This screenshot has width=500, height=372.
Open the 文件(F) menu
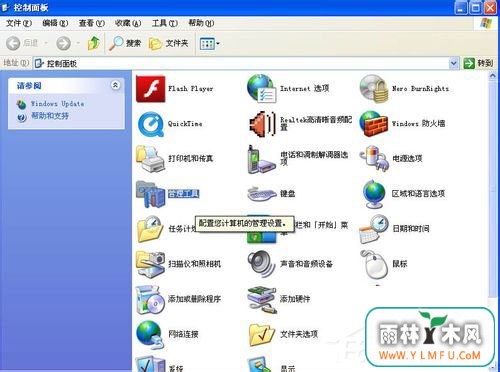(19, 23)
